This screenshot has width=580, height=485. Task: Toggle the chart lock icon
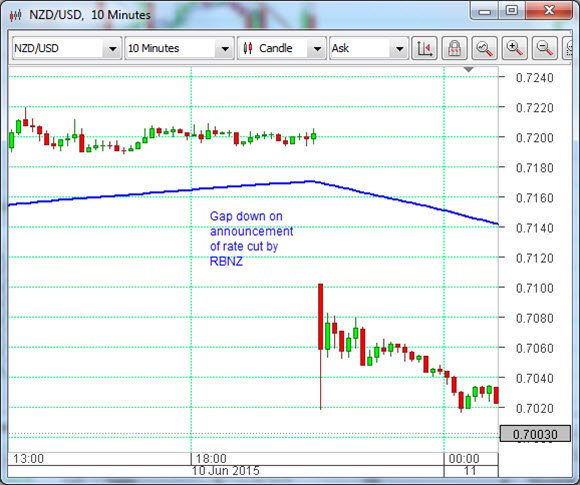[455, 48]
